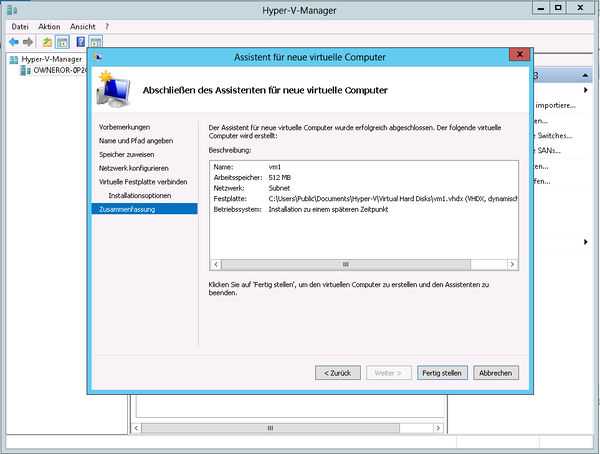The image size is (600, 454).
Task: Go to Name und Pfad angeben step
Action: tap(136, 141)
